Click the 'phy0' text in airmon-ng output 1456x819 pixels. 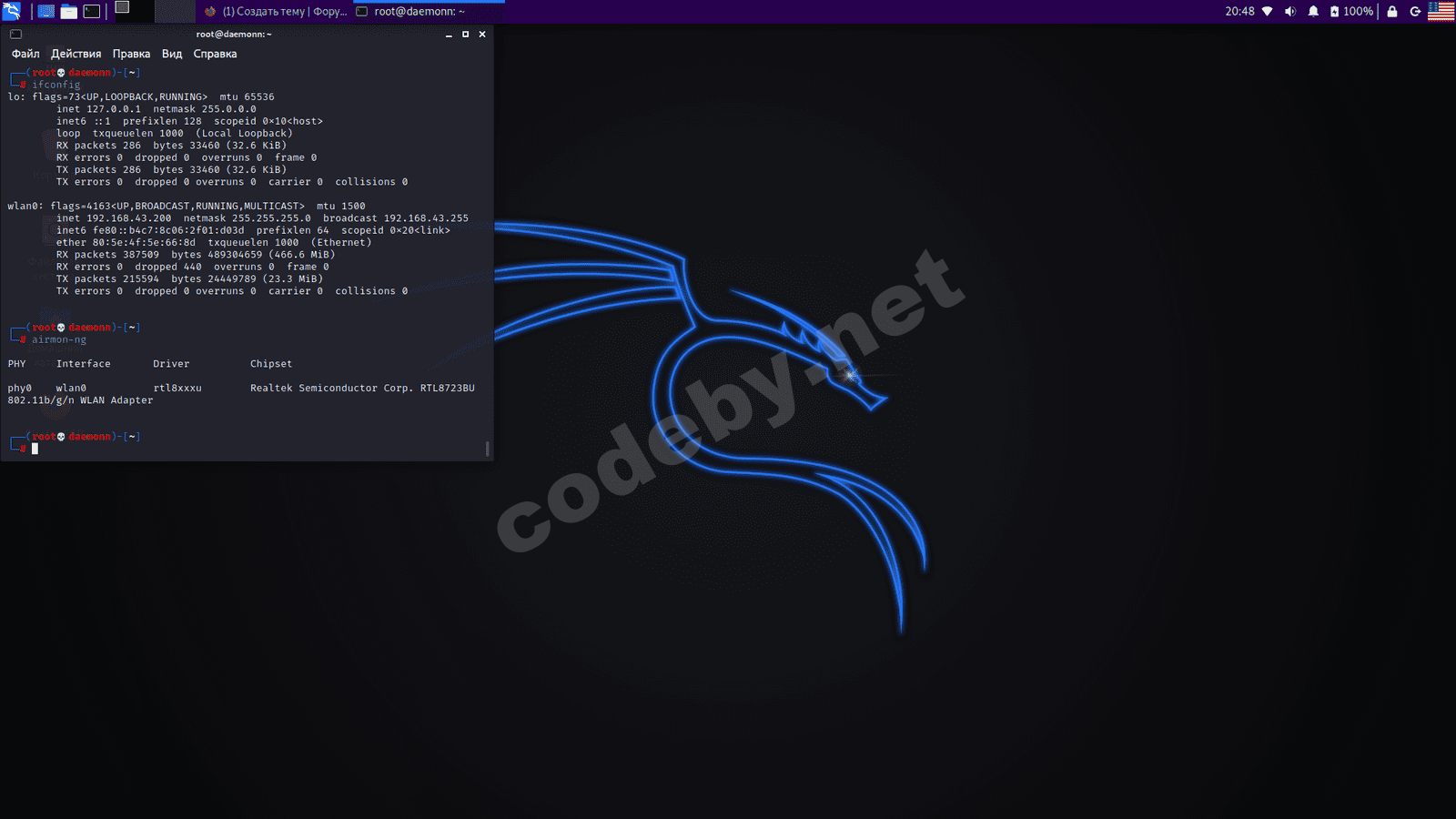20,388
